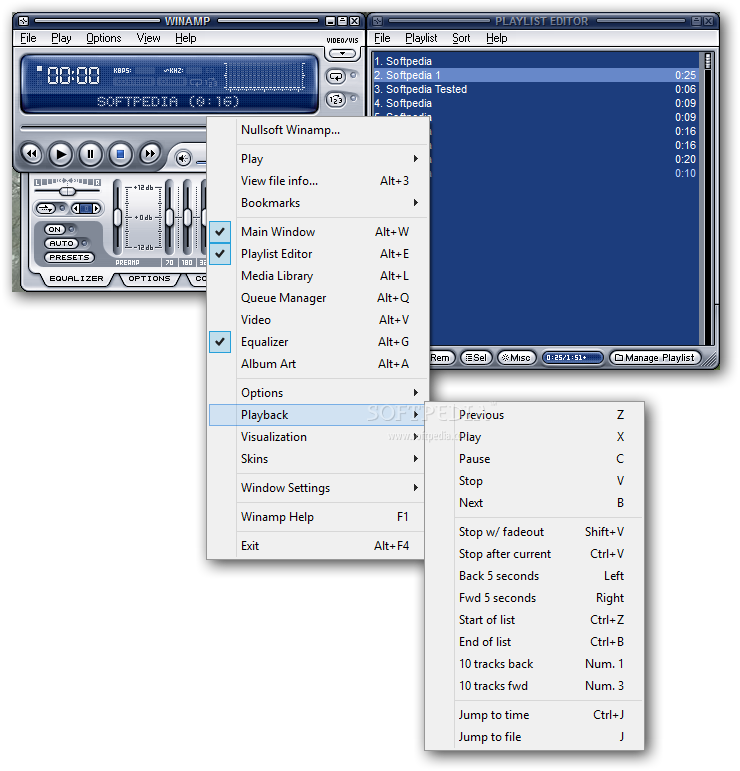Select Previous in the Playback submenu
Image resolution: width=740 pixels, height=771 pixels.
pyautogui.click(x=534, y=415)
